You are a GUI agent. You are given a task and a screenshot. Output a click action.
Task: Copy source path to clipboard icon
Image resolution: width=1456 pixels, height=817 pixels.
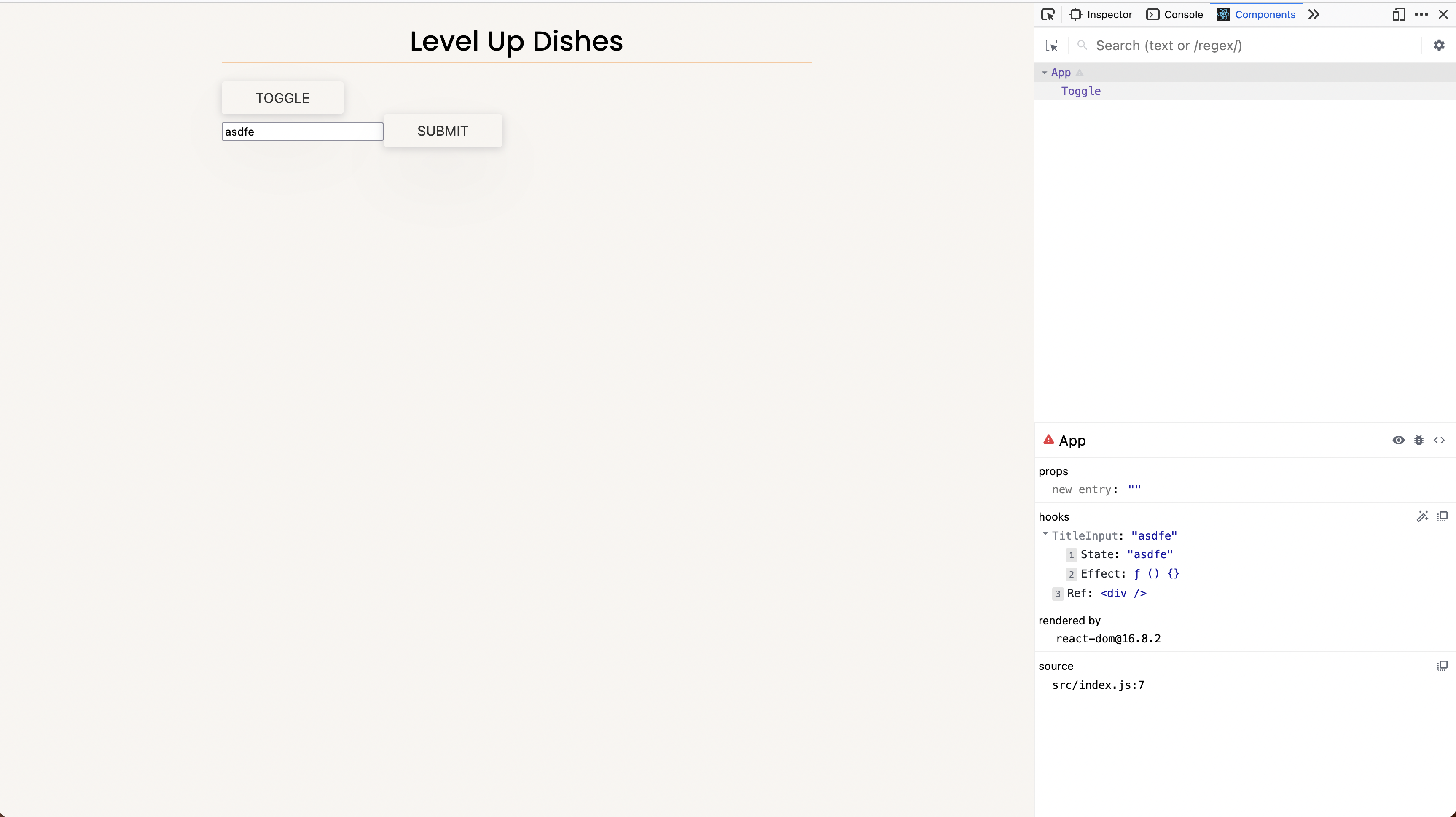pyautogui.click(x=1443, y=666)
